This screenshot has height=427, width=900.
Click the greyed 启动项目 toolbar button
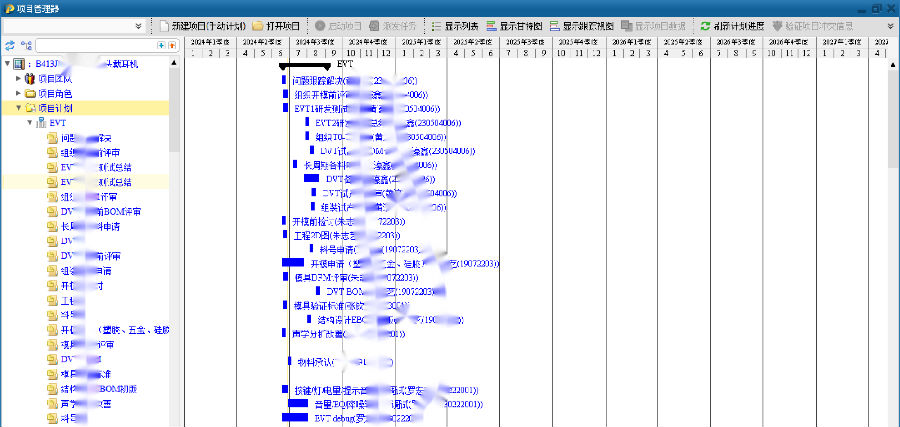338,26
